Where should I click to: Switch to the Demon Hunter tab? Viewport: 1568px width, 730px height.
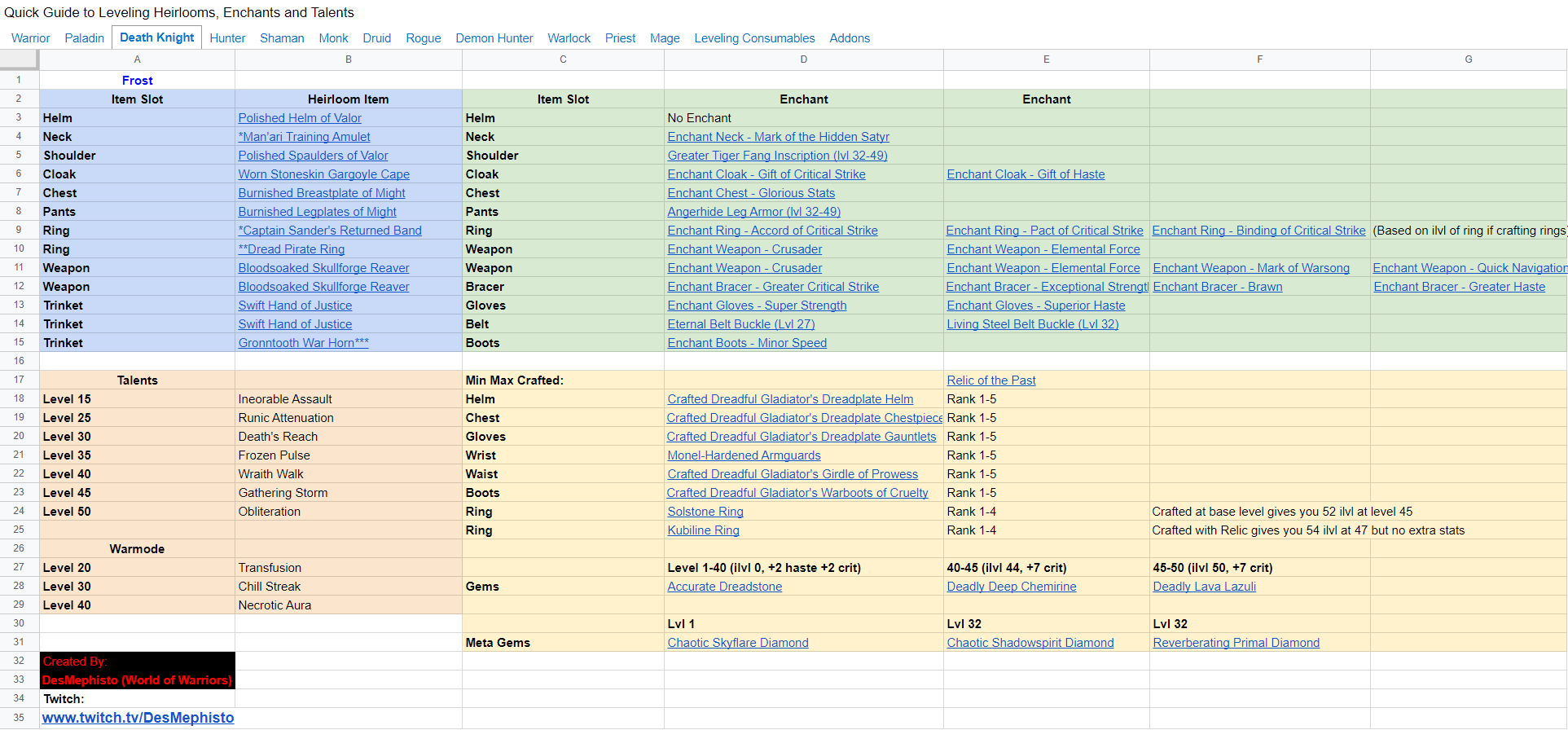[494, 38]
